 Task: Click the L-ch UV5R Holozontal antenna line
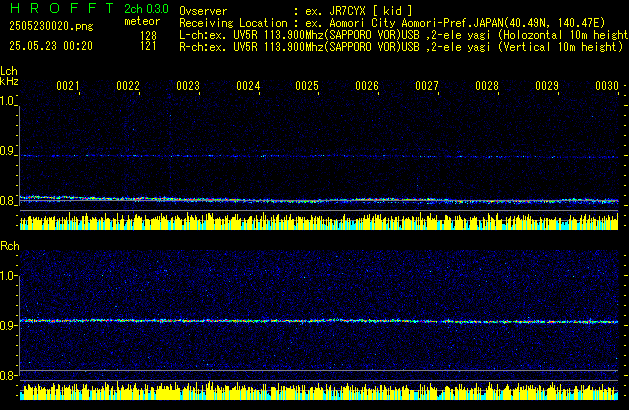point(404,35)
